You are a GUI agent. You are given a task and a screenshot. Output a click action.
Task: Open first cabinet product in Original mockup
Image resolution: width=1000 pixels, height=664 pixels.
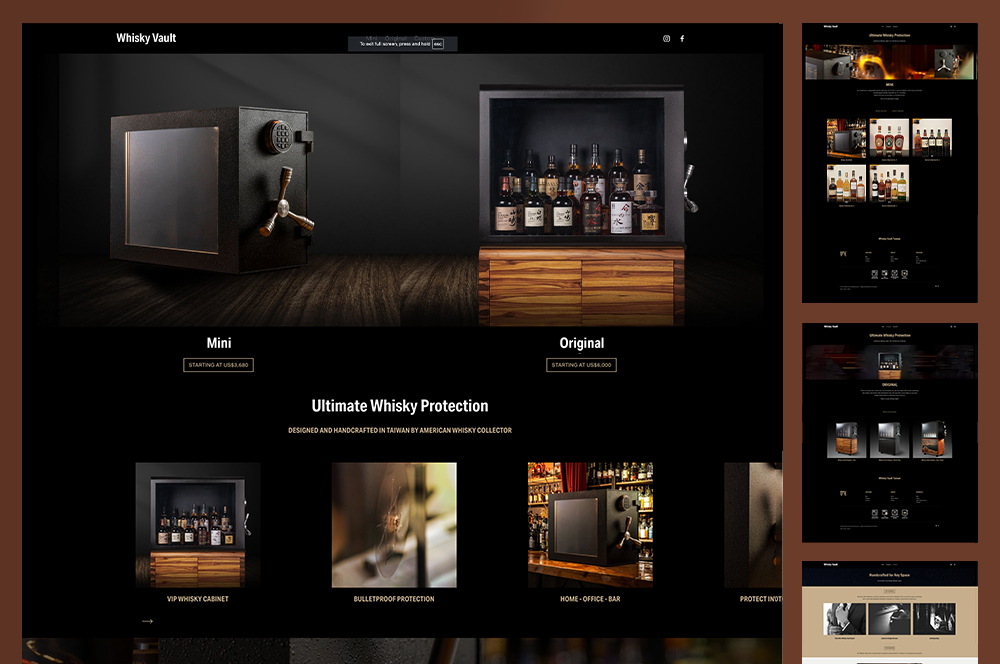tap(846, 439)
